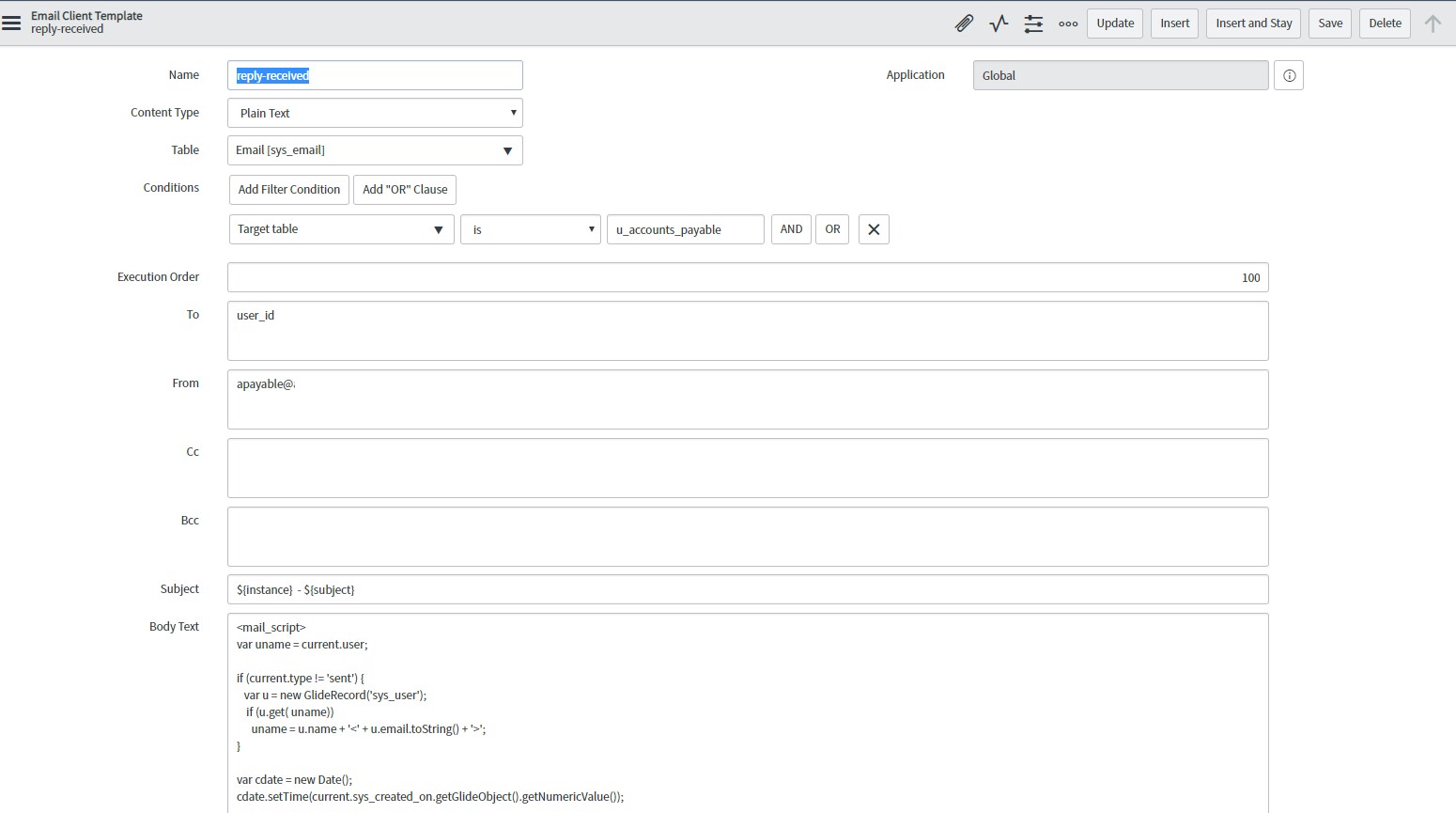Click Add "OR" Clause button
Image resolution: width=1456 pixels, height=813 pixels.
click(x=405, y=190)
